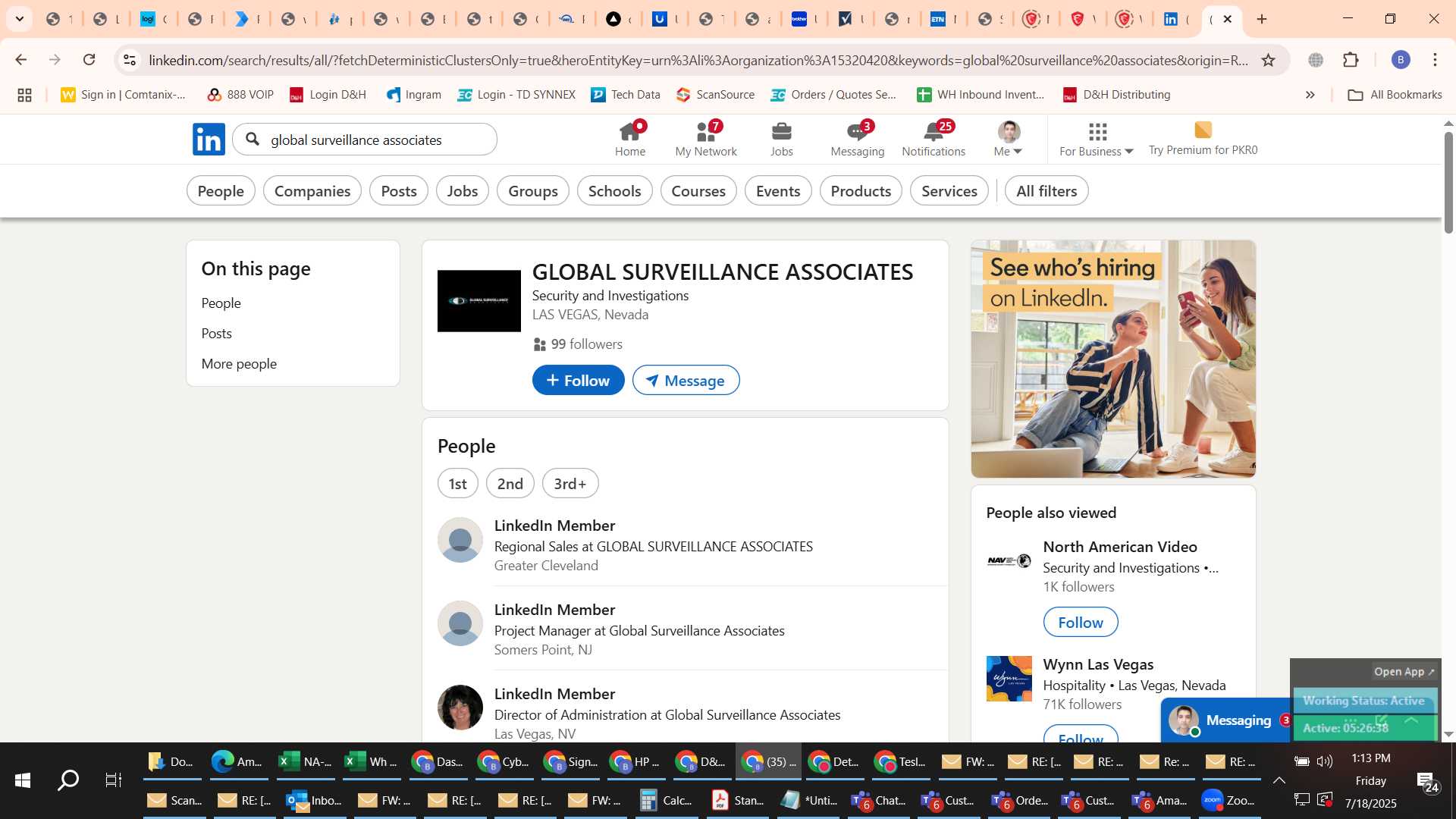The width and height of the screenshot is (1456, 819).
Task: Open Director of Administration member profile photo
Action: coord(460,708)
